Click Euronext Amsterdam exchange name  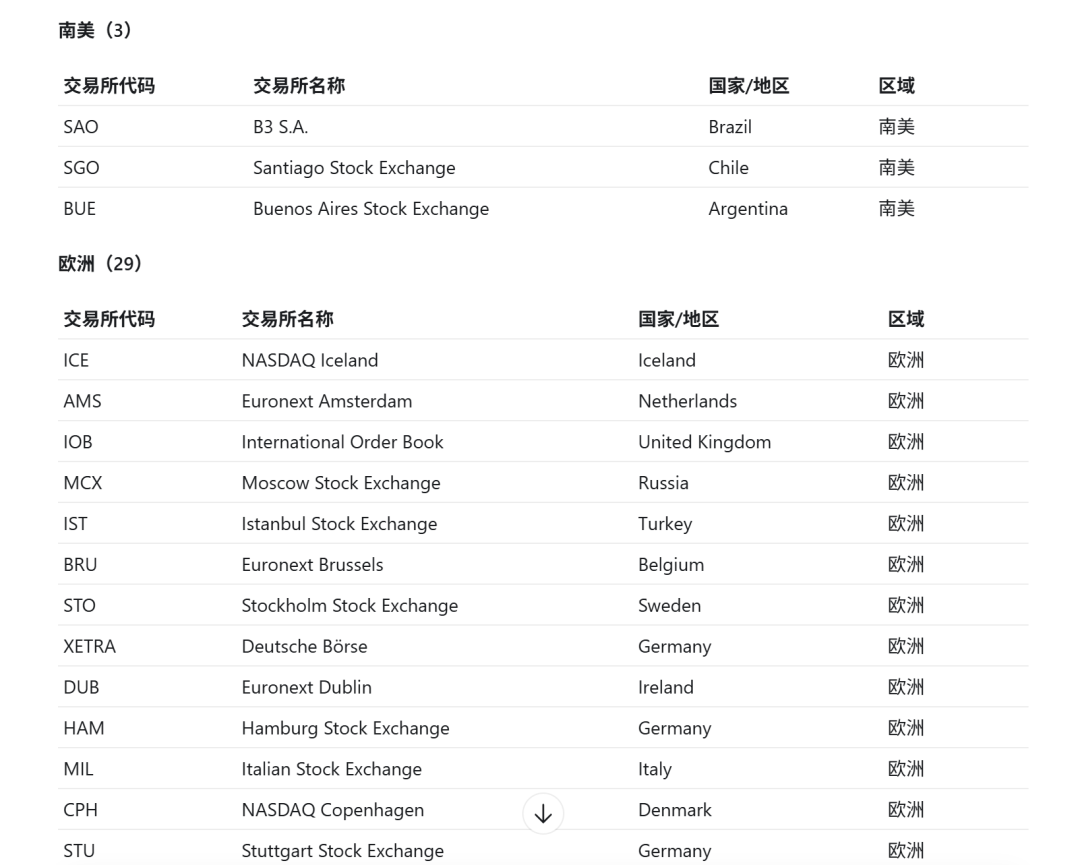326,401
